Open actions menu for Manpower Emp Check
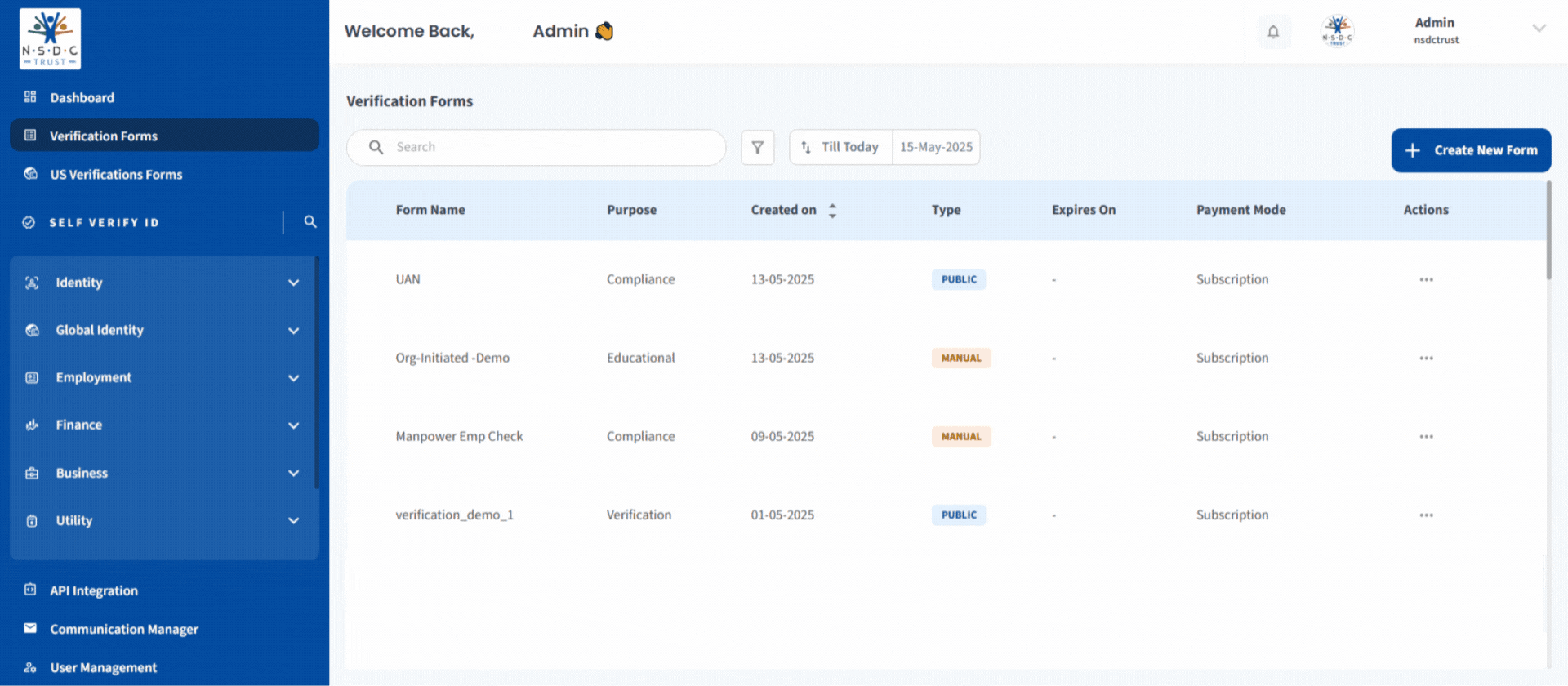The width and height of the screenshot is (1568, 686). coord(1426,437)
